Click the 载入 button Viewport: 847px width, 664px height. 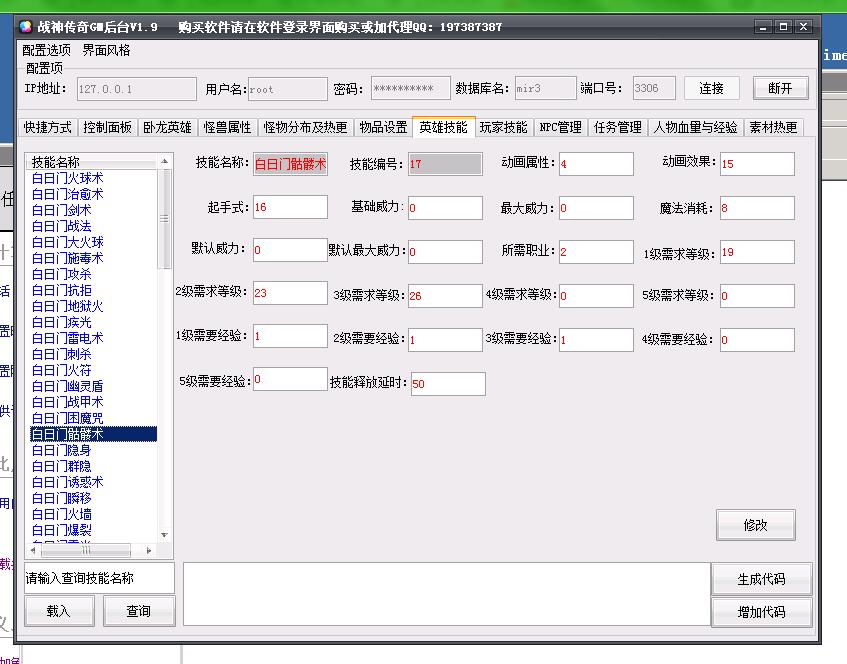point(59,611)
